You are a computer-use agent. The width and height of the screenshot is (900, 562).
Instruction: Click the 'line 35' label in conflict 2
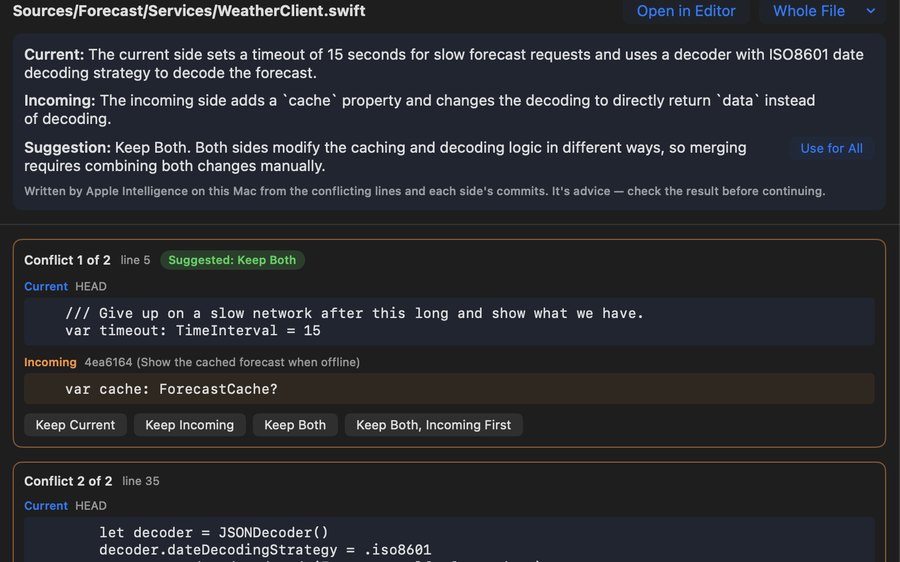pyautogui.click(x=141, y=481)
